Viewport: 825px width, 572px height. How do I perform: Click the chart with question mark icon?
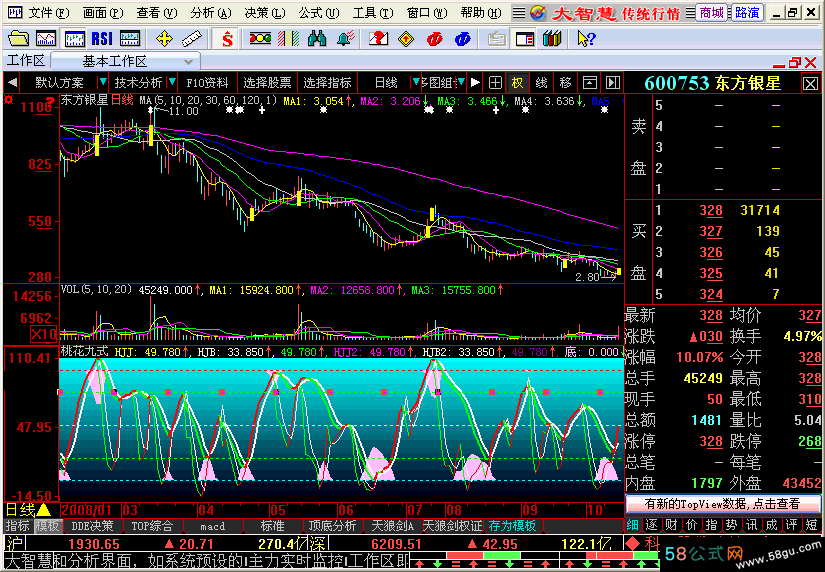378,38
